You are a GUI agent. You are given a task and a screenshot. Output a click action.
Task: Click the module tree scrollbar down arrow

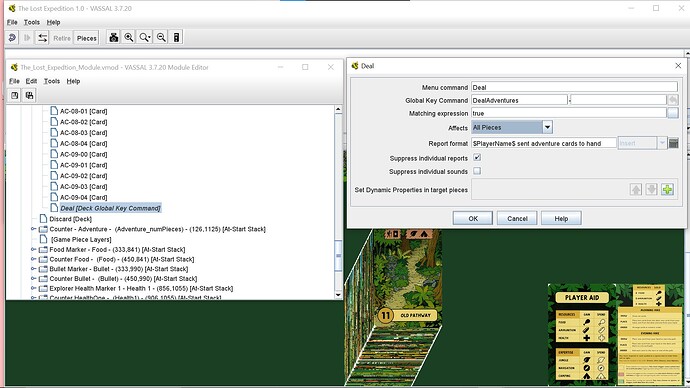click(x=338, y=295)
